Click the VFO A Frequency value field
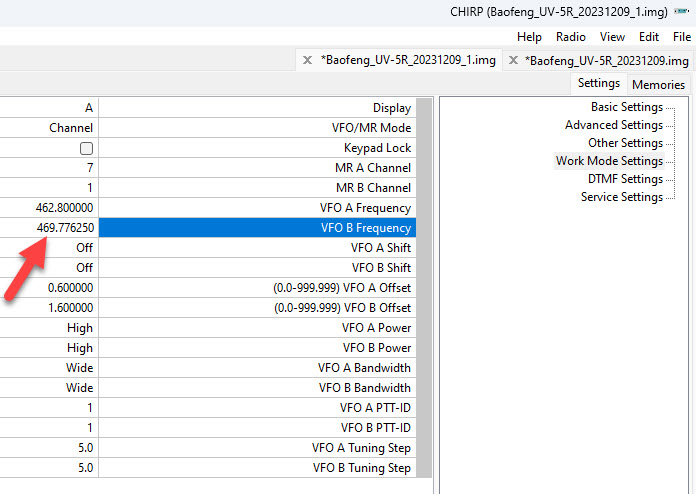The height and width of the screenshot is (494, 696). point(50,208)
